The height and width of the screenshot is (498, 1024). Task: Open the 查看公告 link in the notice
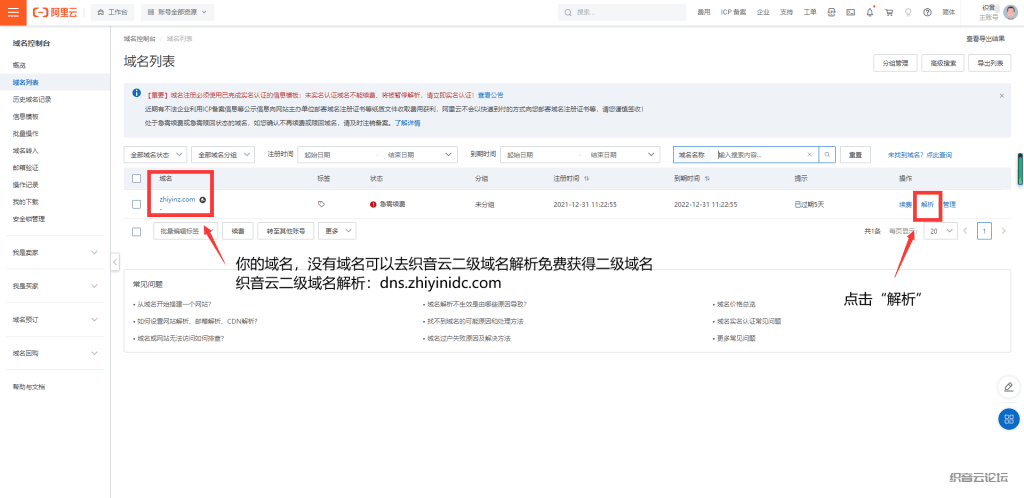(x=490, y=95)
